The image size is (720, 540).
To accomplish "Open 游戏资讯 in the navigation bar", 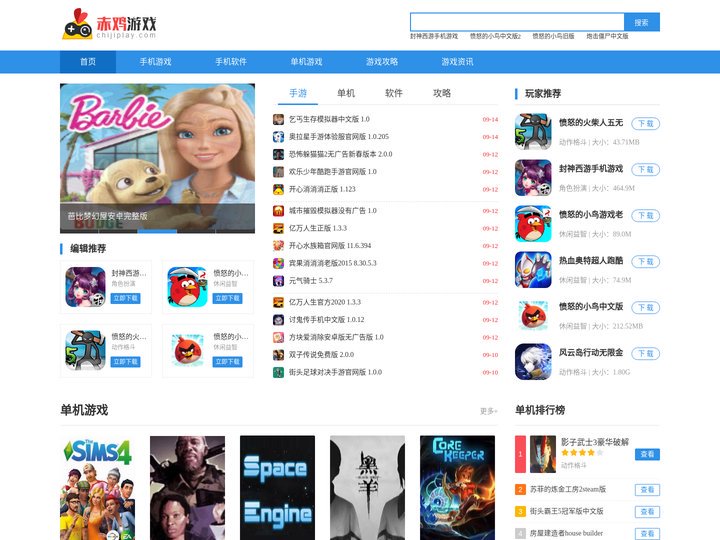I will [x=457, y=62].
